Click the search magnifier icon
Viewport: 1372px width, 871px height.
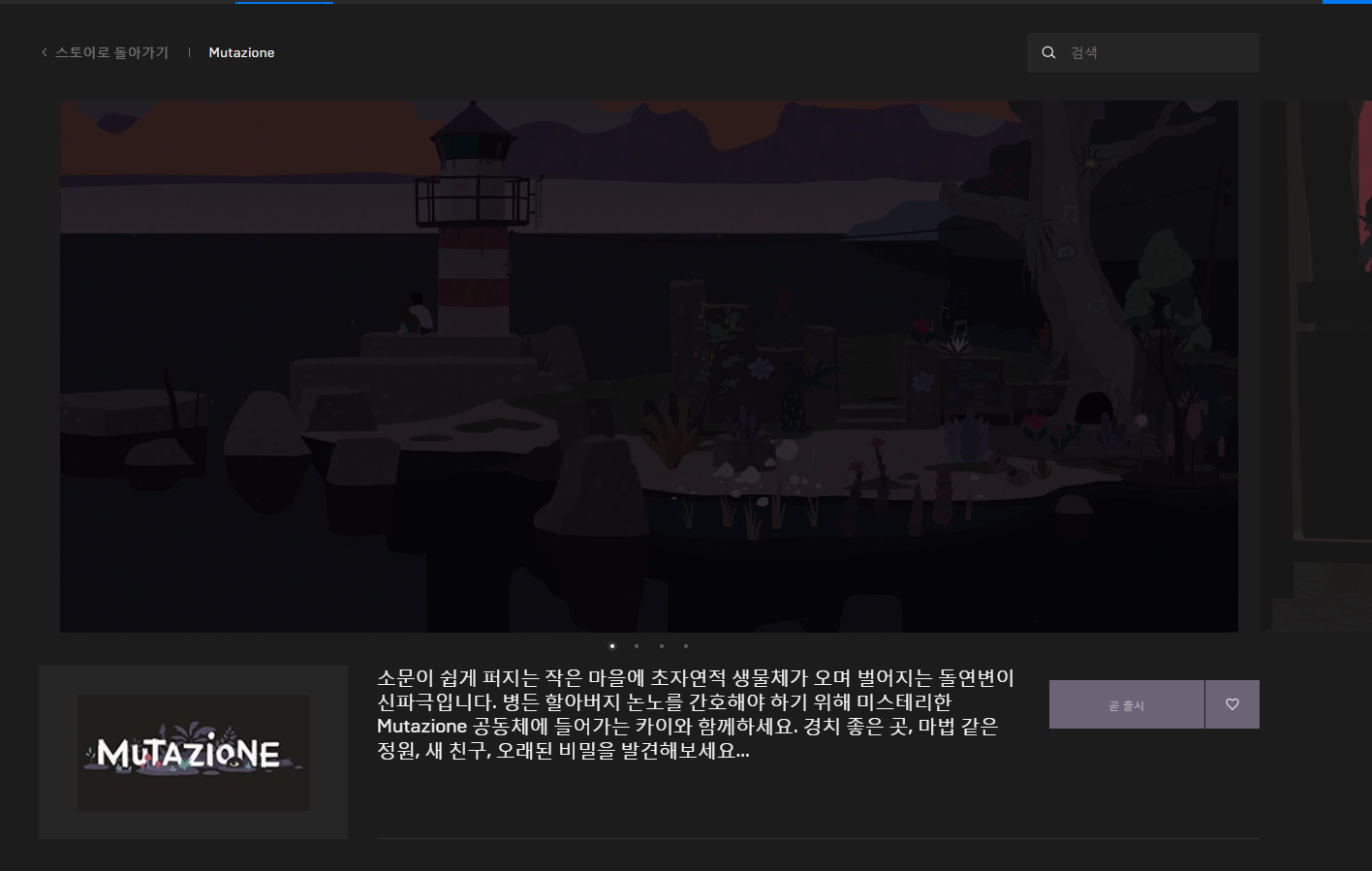click(x=1048, y=52)
